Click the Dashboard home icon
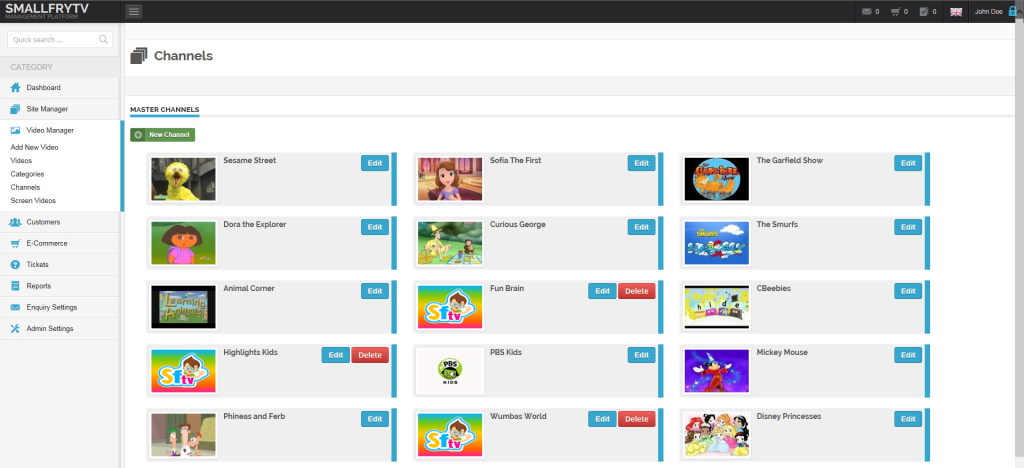The width and height of the screenshot is (1024, 468). (x=16, y=87)
